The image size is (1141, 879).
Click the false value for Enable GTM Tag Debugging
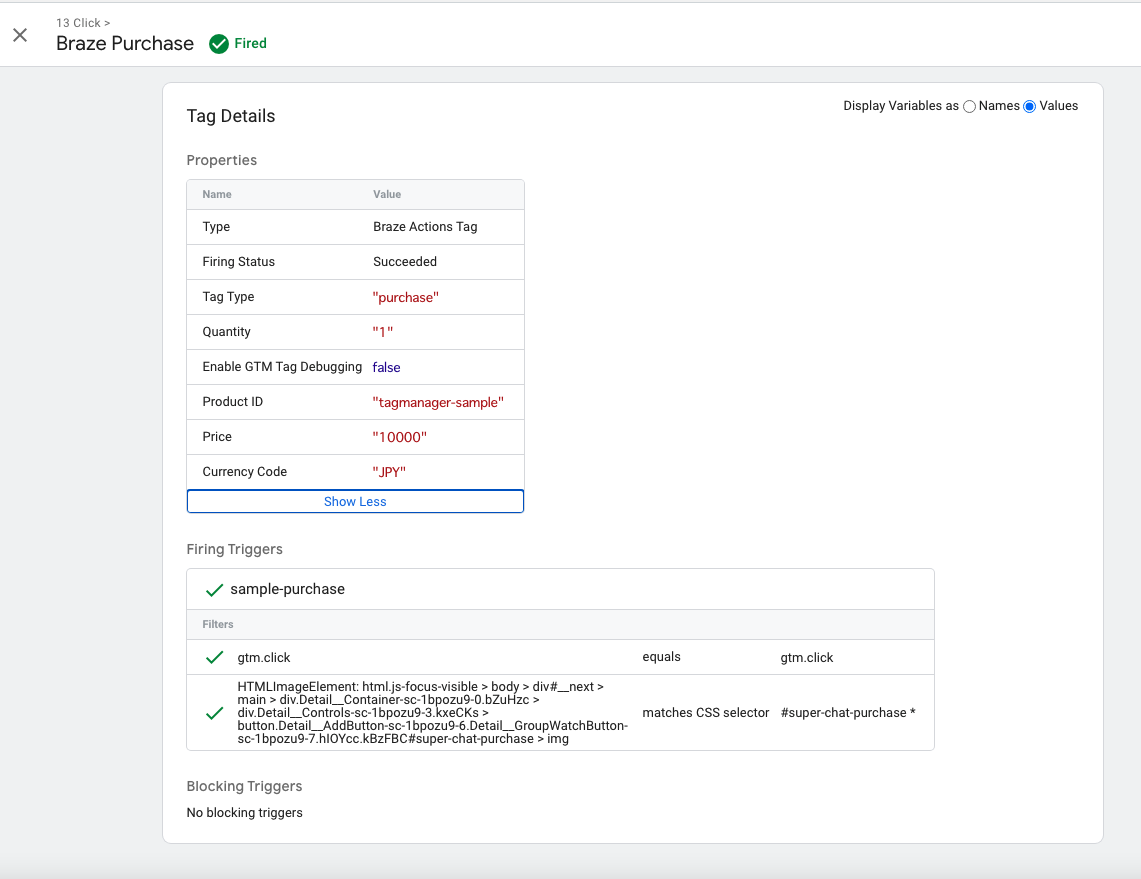tap(386, 366)
